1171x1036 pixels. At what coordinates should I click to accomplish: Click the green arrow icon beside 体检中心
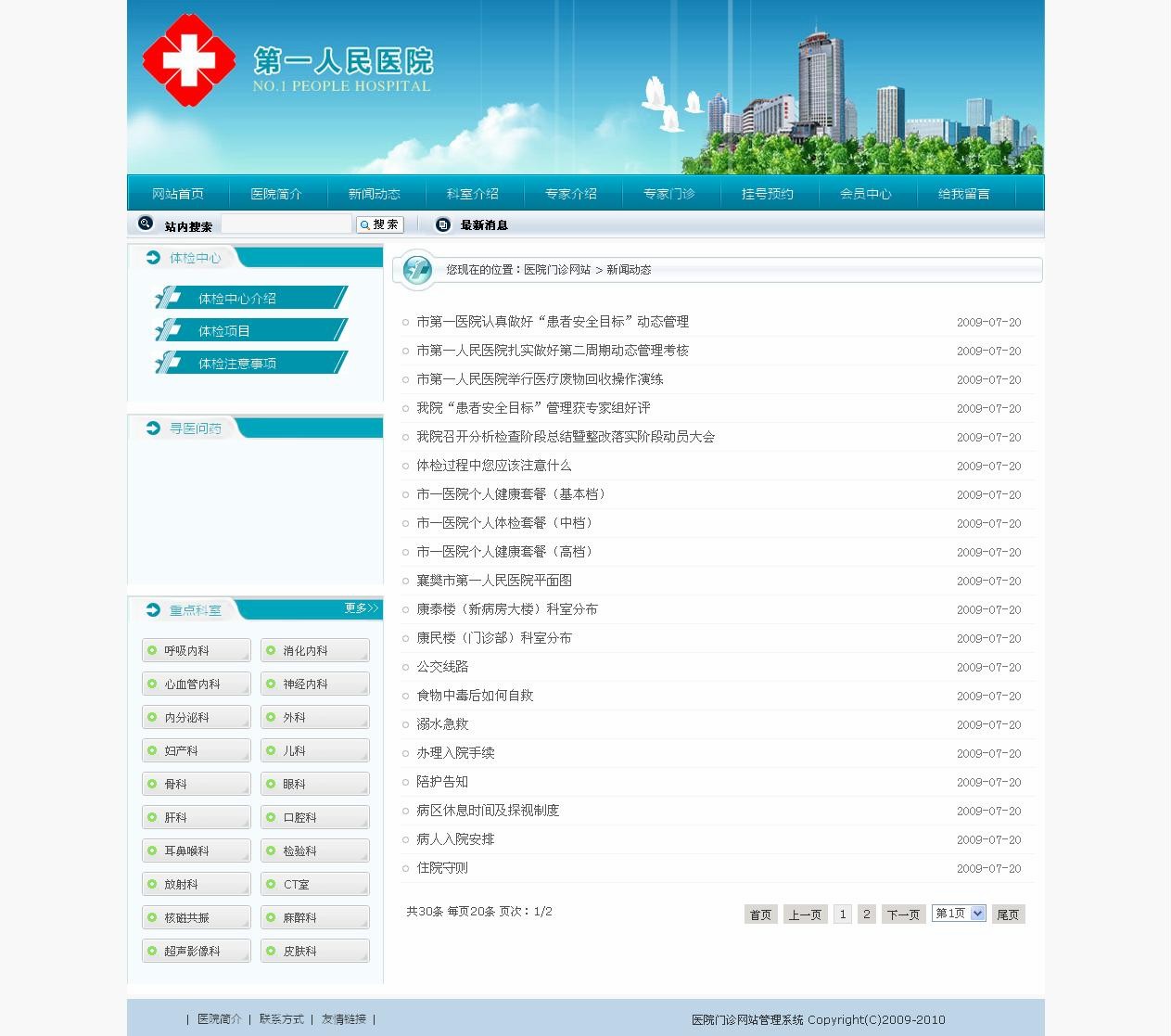click(153, 258)
